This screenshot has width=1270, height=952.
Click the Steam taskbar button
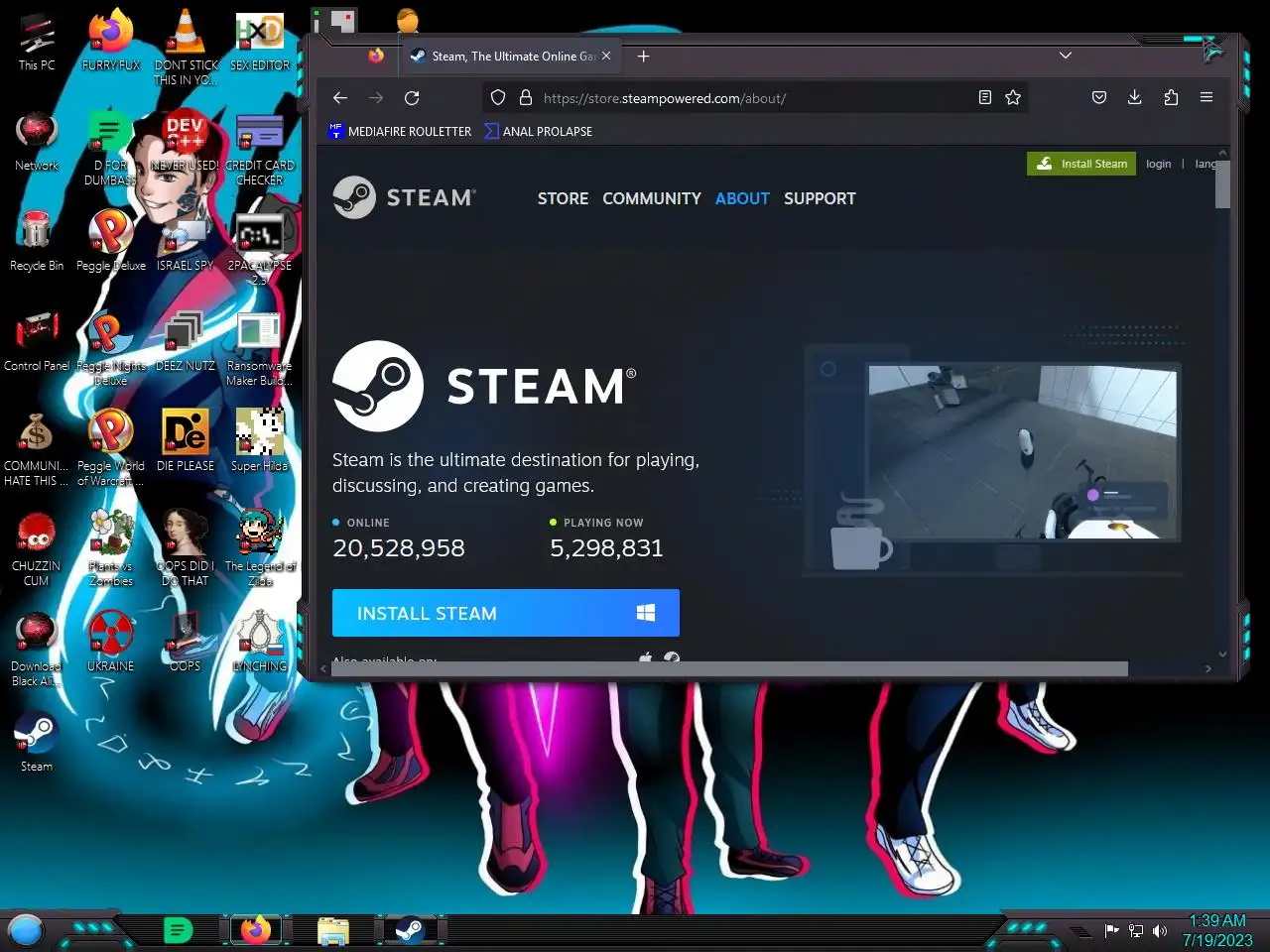tap(409, 930)
